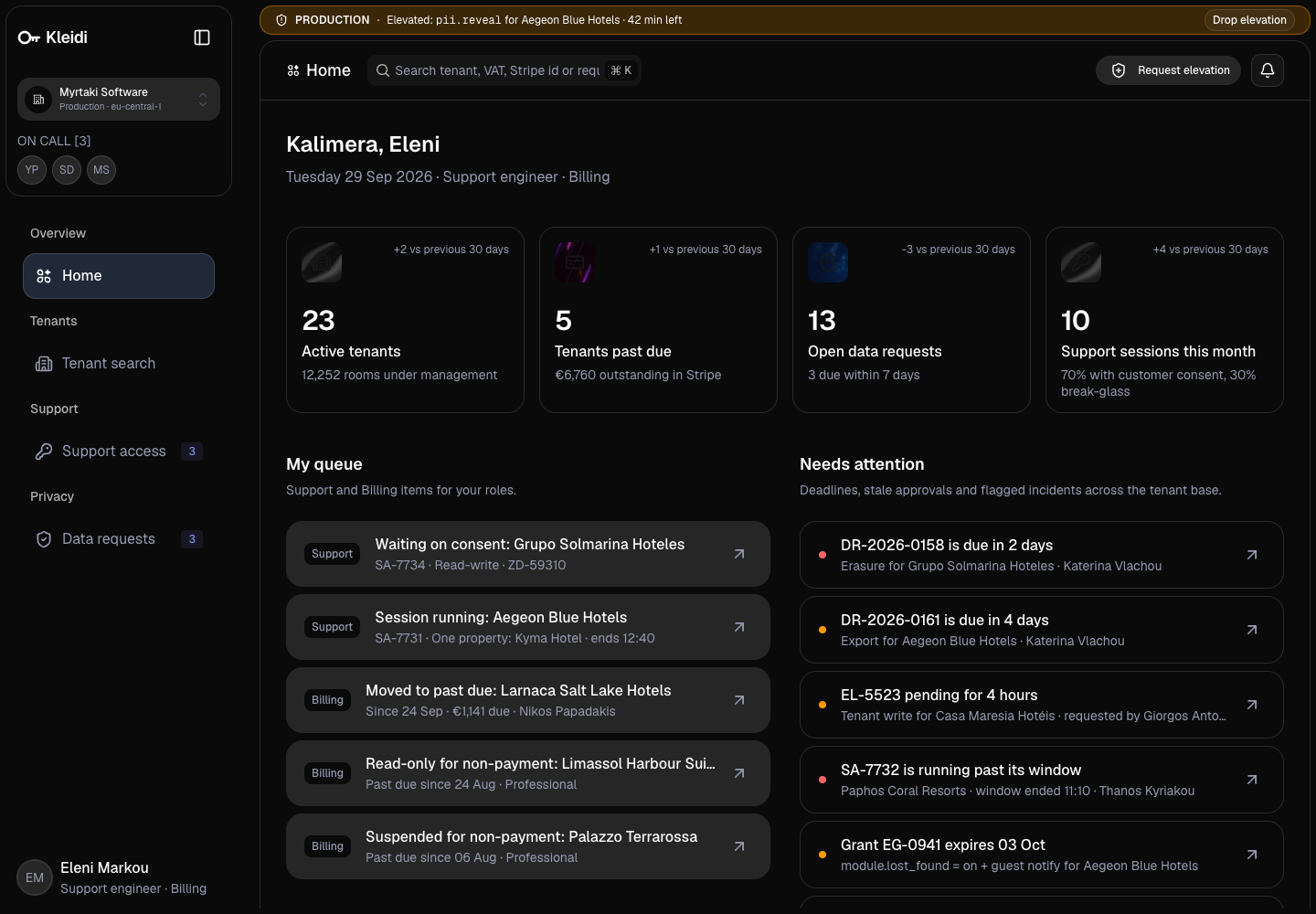Image resolution: width=1316 pixels, height=914 pixels.
Task: Click arrow on Limassol Harbour row
Action: (739, 773)
